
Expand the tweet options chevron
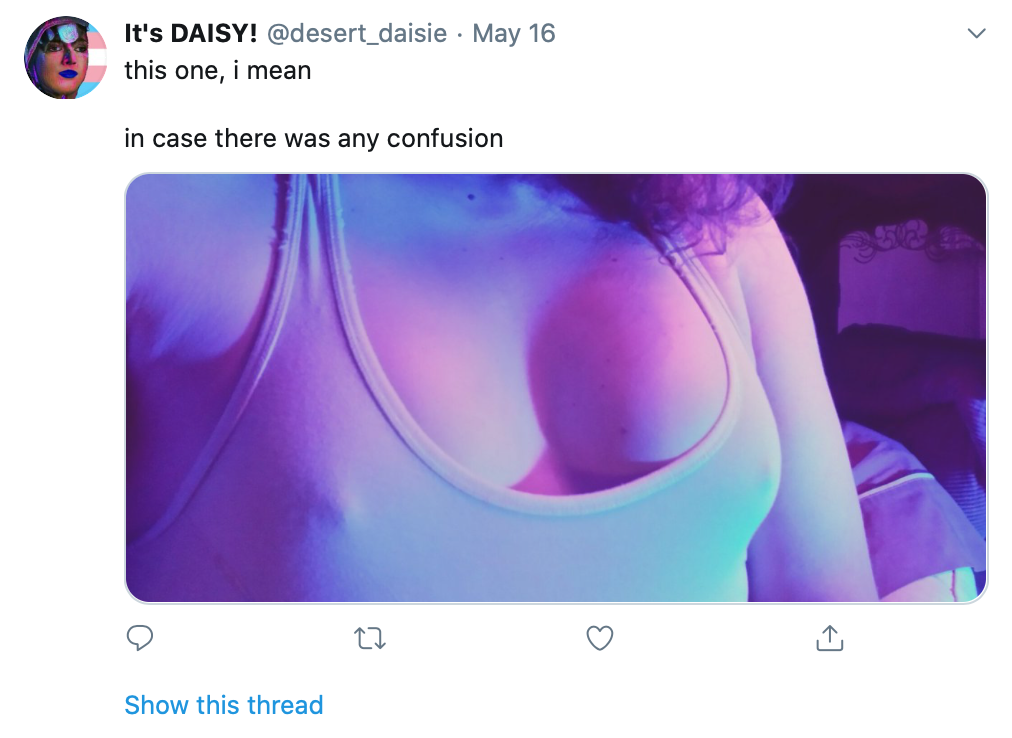point(977,33)
